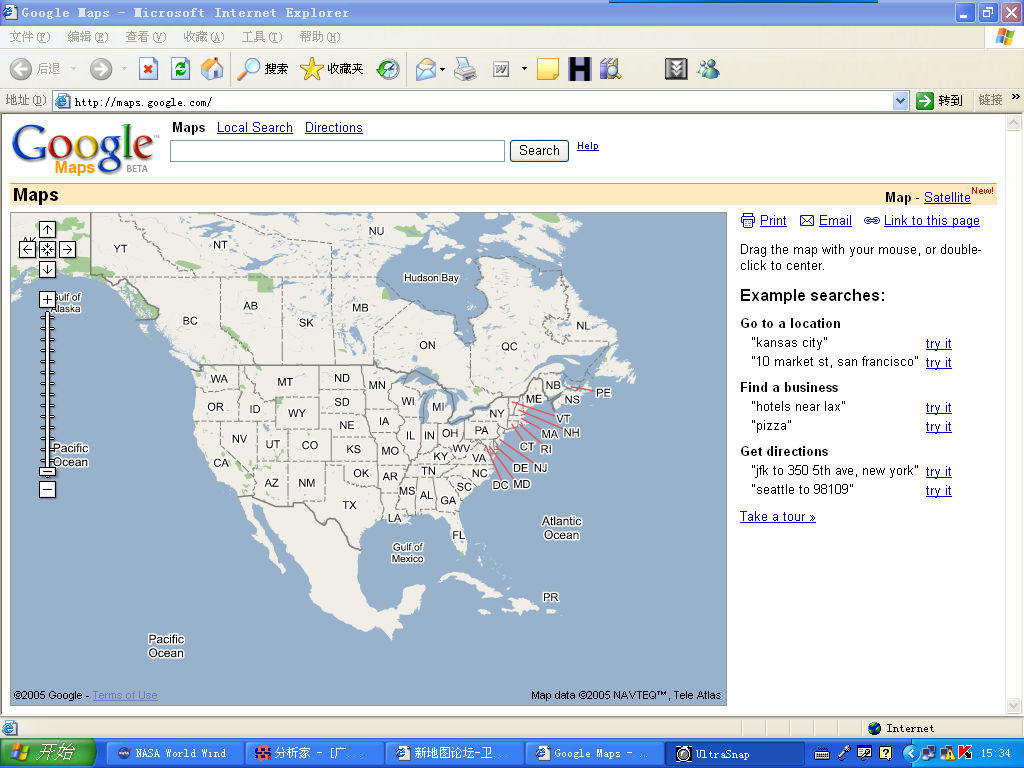
Task: Open the Directions tab
Action: pyautogui.click(x=333, y=128)
